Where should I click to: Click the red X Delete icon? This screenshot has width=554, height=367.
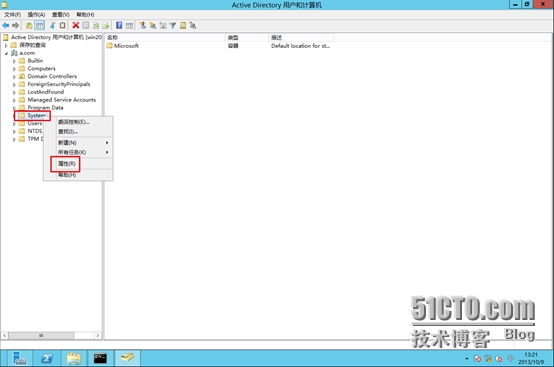(x=76, y=25)
